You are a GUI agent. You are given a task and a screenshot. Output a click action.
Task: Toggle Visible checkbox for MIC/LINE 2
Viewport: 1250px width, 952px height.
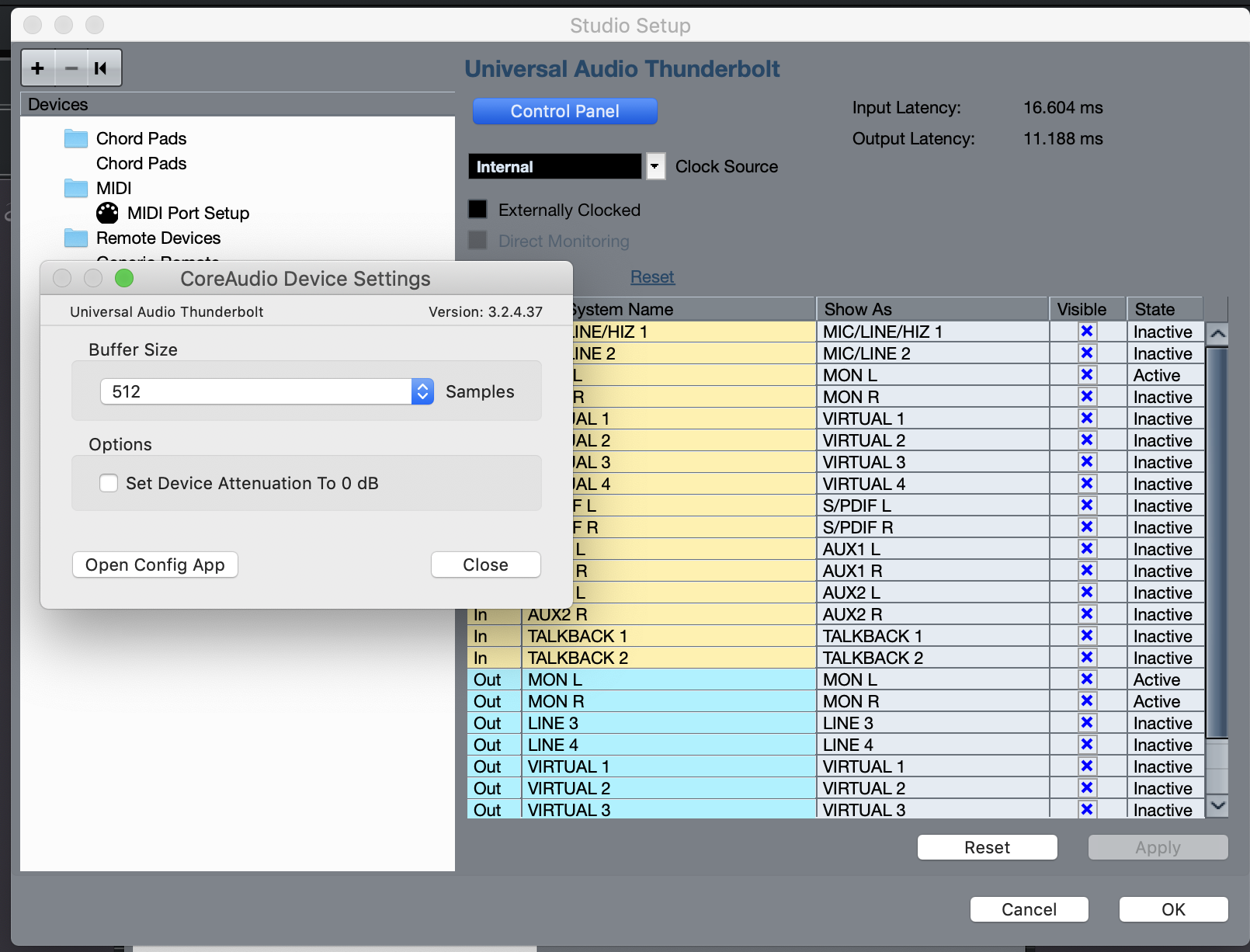(x=1087, y=353)
